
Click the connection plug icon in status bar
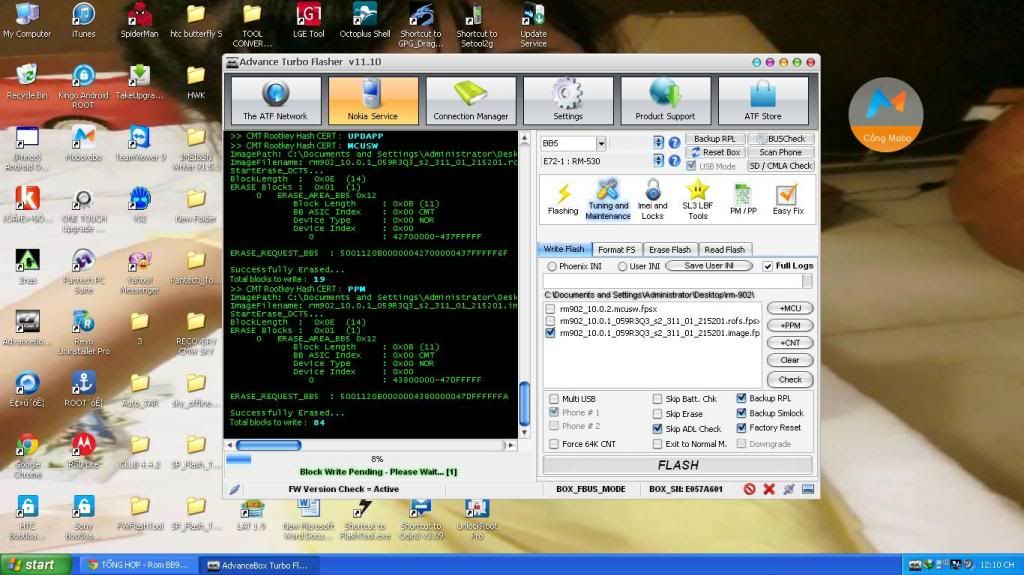[788, 489]
